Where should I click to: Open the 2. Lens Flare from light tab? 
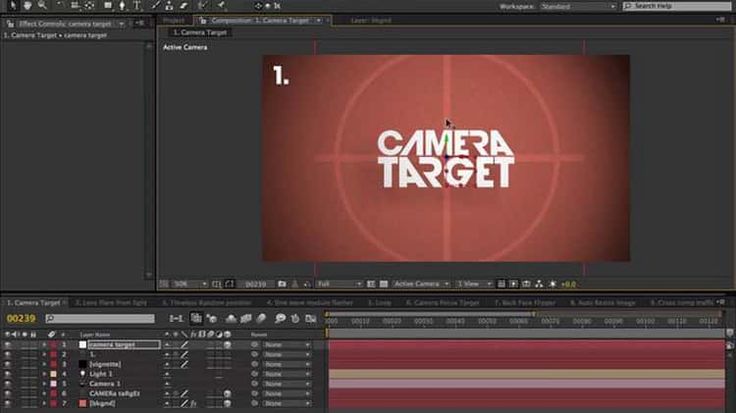[111, 303]
